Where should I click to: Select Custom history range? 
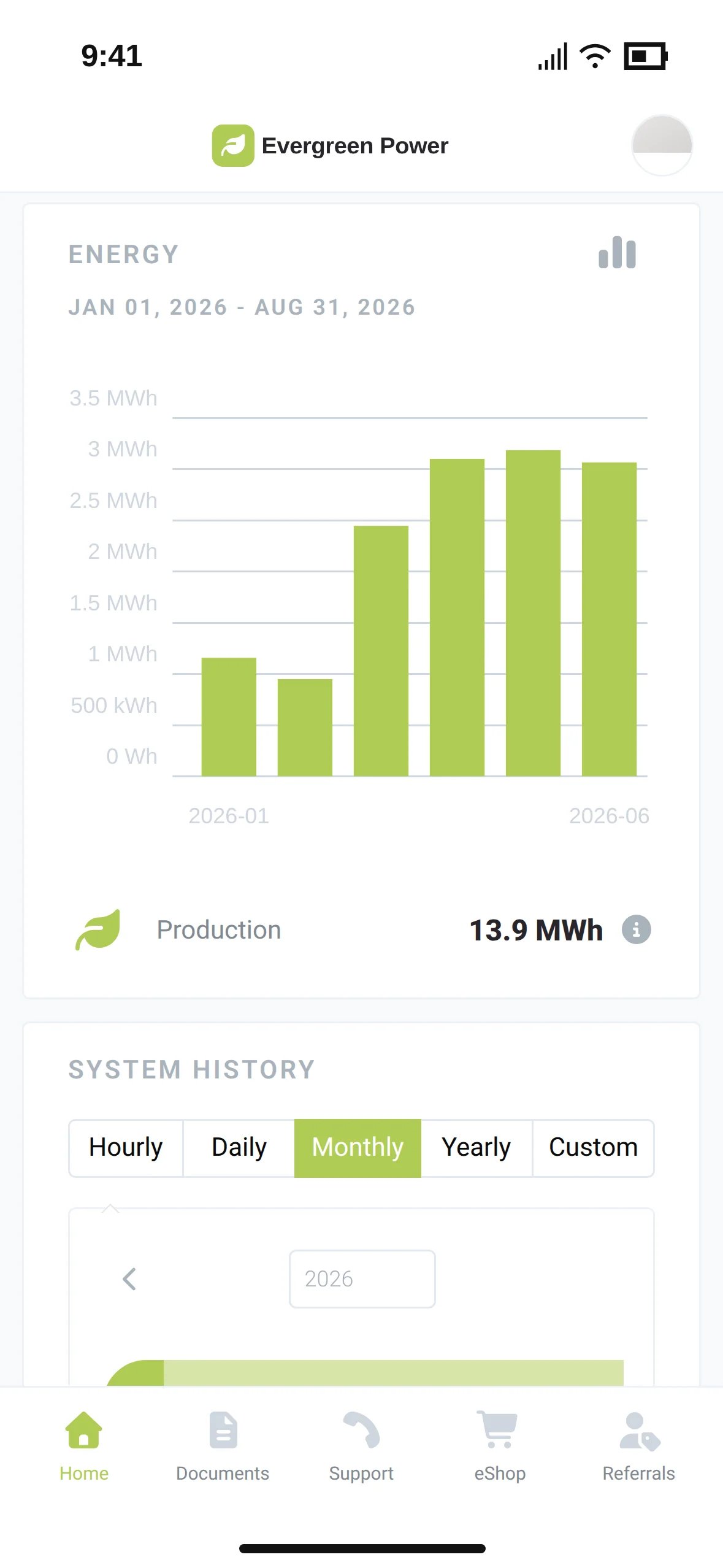593,1148
